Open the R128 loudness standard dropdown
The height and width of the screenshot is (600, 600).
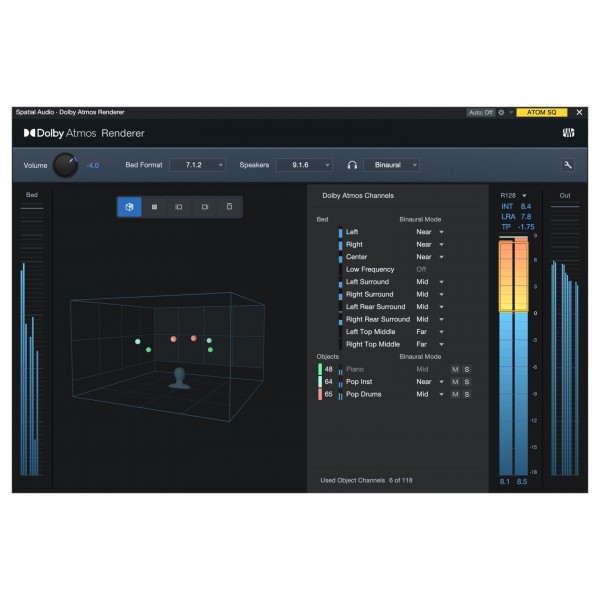(x=513, y=196)
